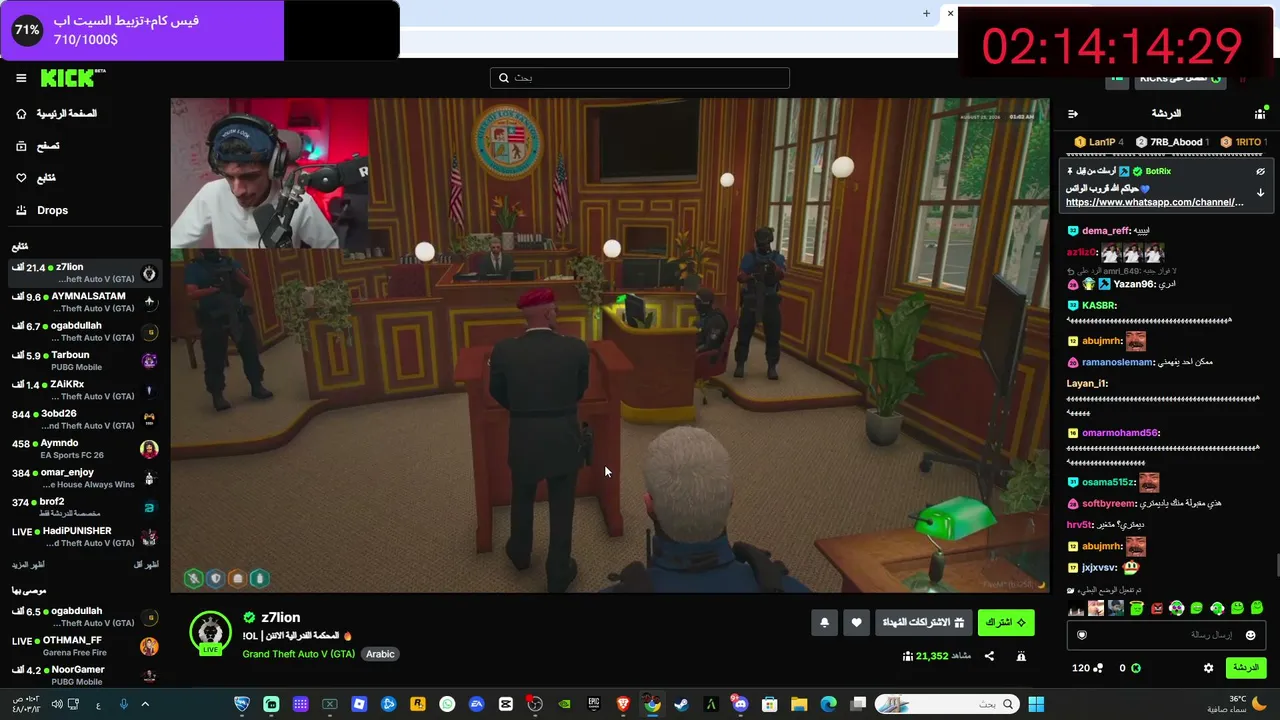This screenshot has width=1280, height=720.
Task: Click the share icon under the video
Action: click(x=989, y=656)
